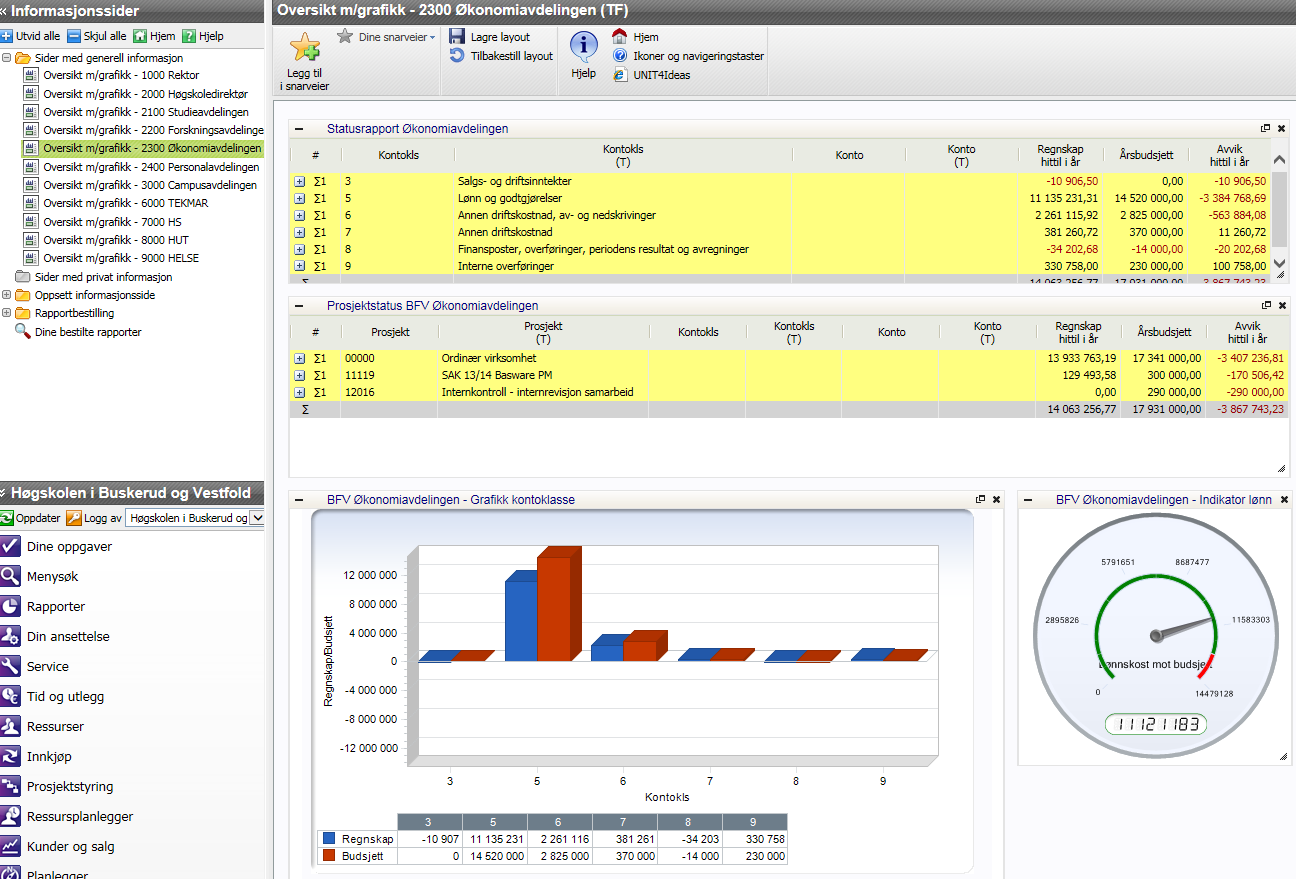Viewport: 1296px width, 879px height.
Task: Click the Hjem house icon in toolbar
Action: click(620, 37)
